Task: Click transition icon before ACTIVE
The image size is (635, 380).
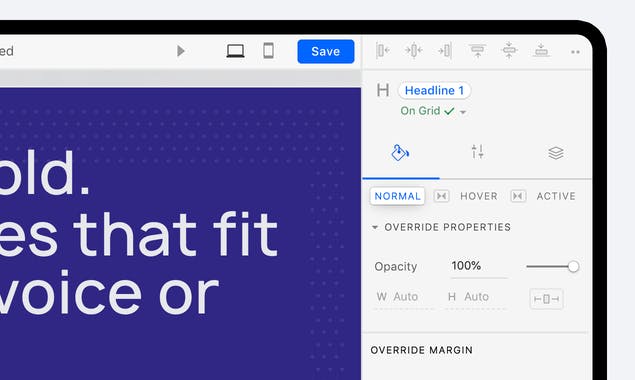Action: click(518, 196)
